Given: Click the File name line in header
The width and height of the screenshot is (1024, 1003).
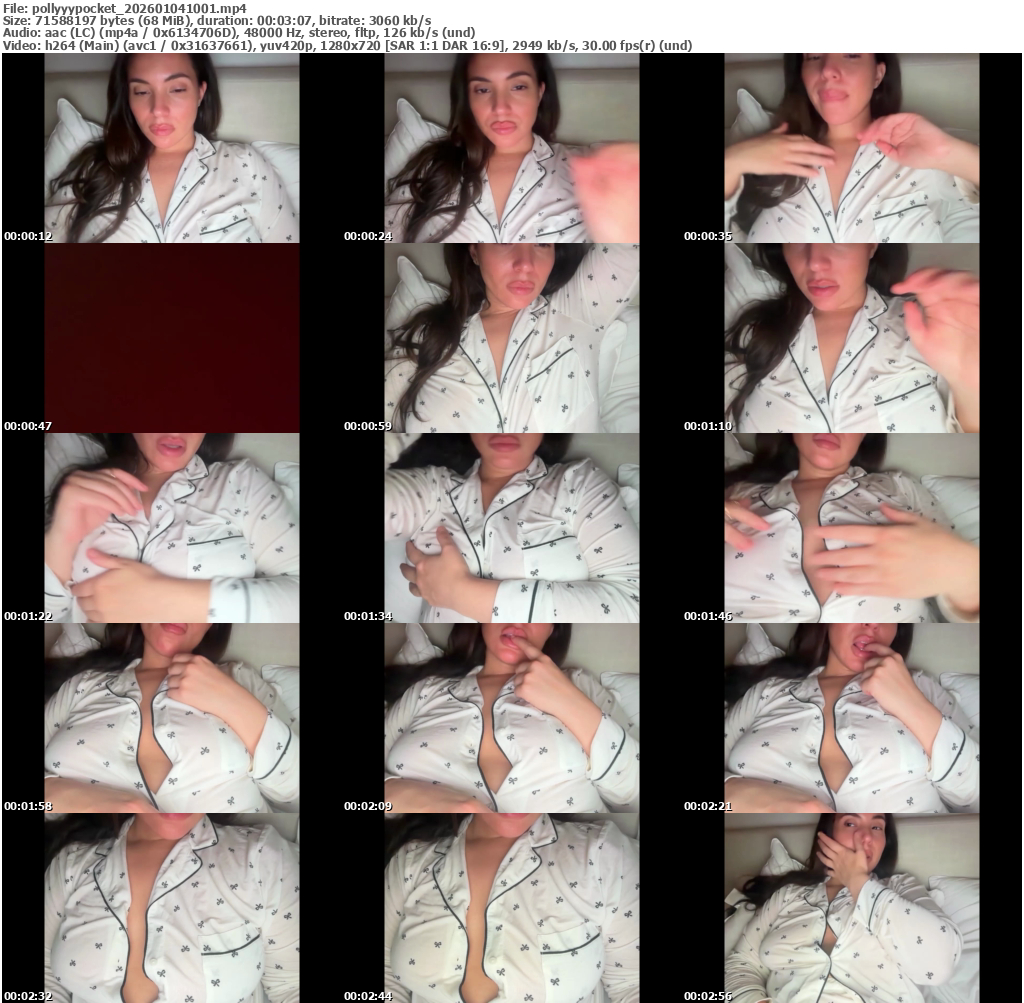Looking at the screenshot, I should pos(125,7).
